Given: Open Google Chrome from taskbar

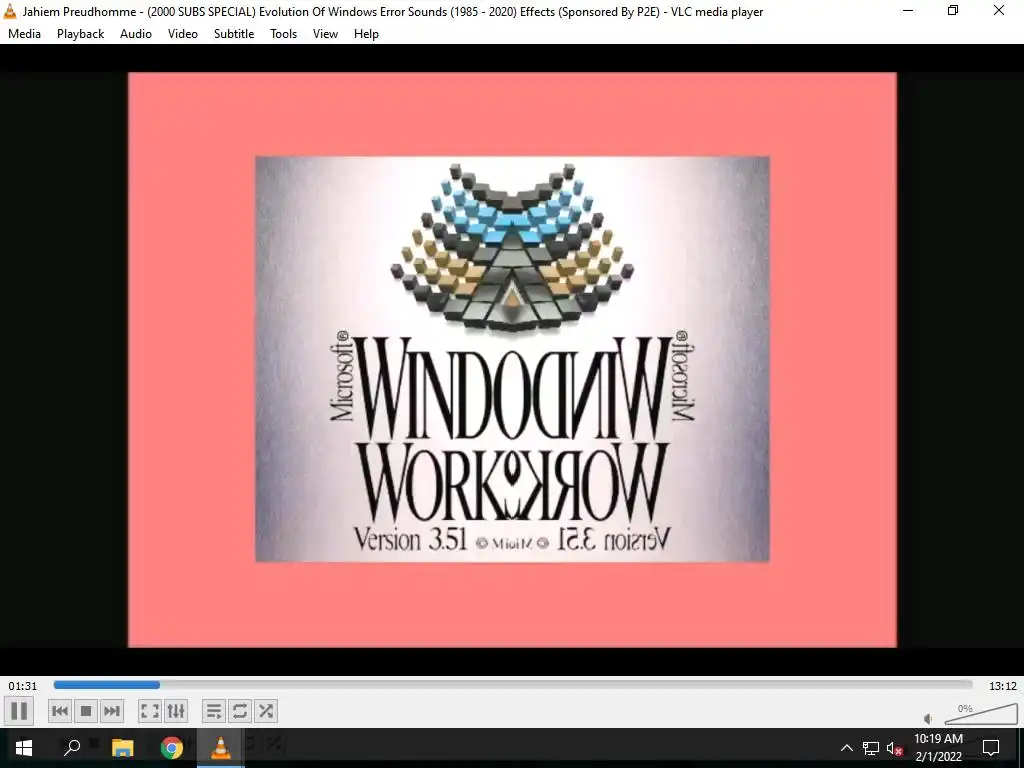Looking at the screenshot, I should click(x=172, y=748).
